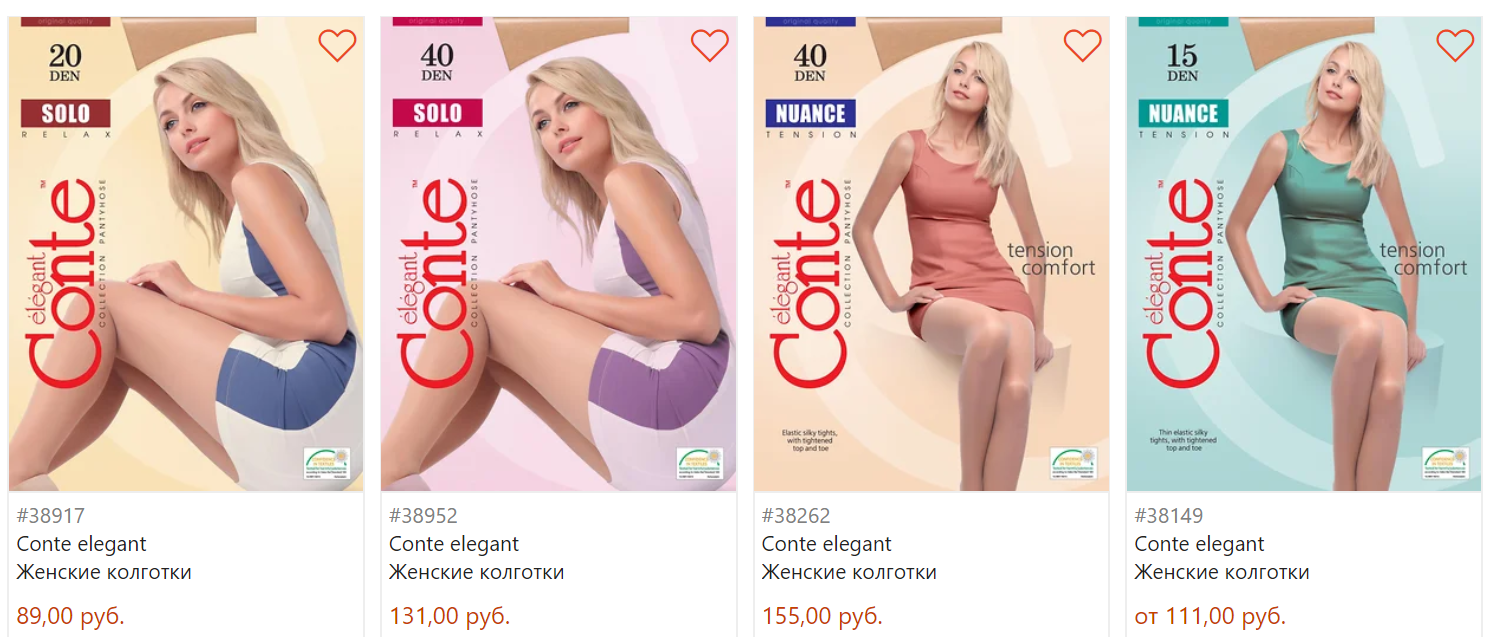Open Женские колготки title of item #38917
This screenshot has width=1489, height=637.
pos(104,573)
